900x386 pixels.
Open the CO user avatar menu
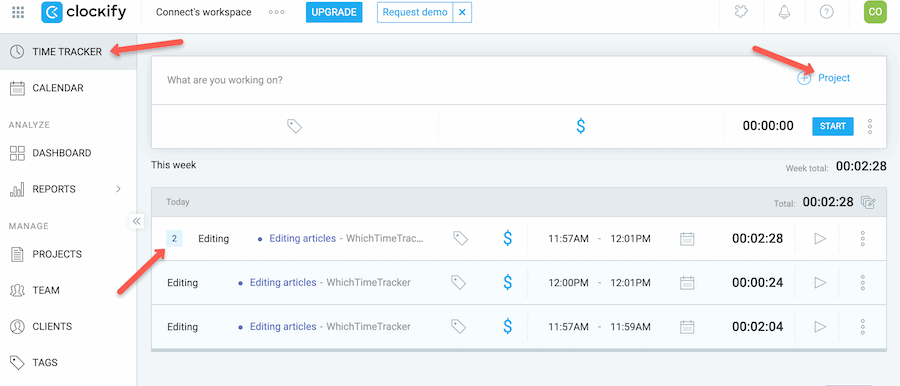[x=875, y=12]
